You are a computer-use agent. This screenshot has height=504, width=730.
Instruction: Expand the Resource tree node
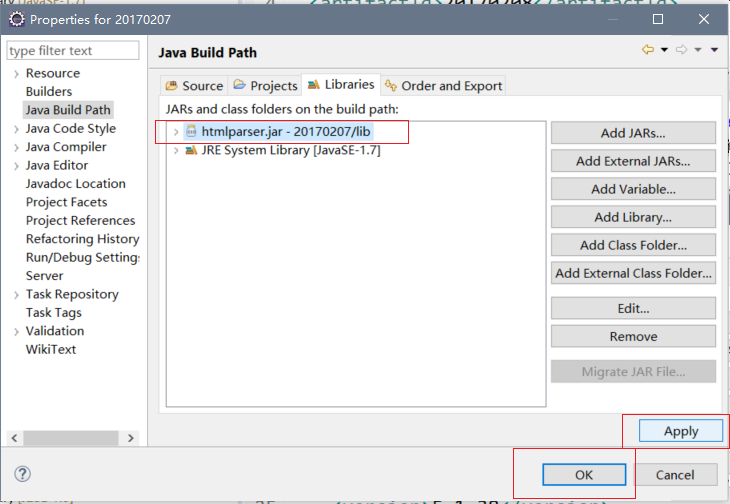(16, 74)
